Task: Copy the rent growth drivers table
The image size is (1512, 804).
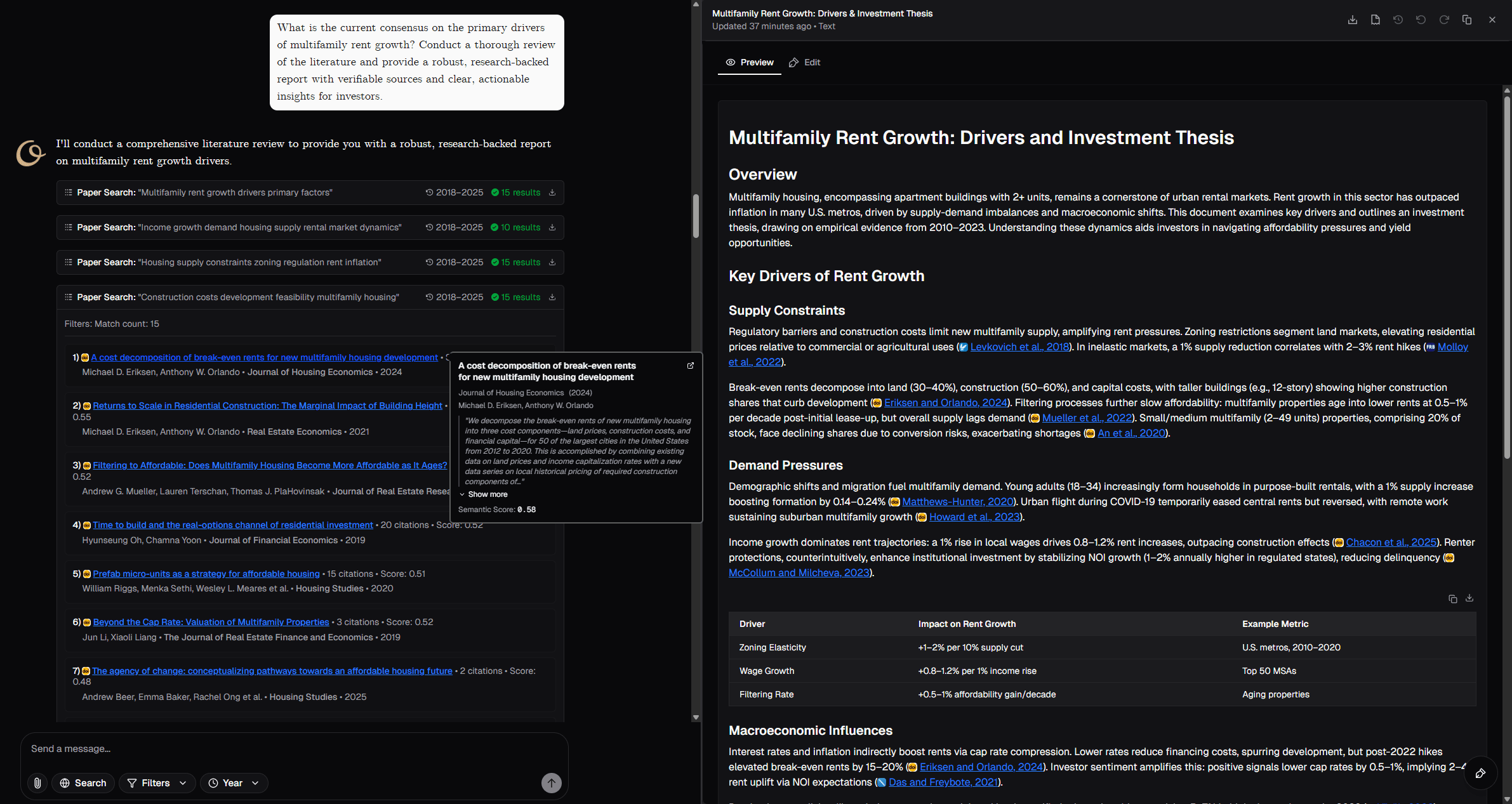Action: click(1452, 598)
